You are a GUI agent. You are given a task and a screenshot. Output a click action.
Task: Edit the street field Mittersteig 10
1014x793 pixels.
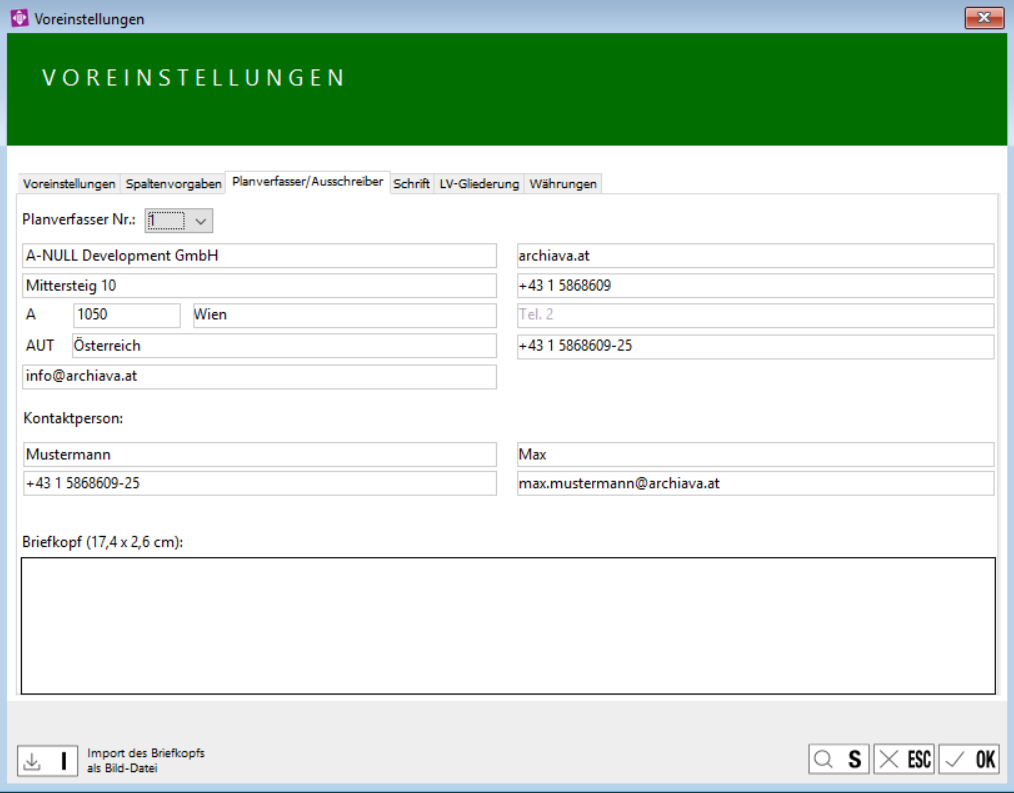pos(259,285)
